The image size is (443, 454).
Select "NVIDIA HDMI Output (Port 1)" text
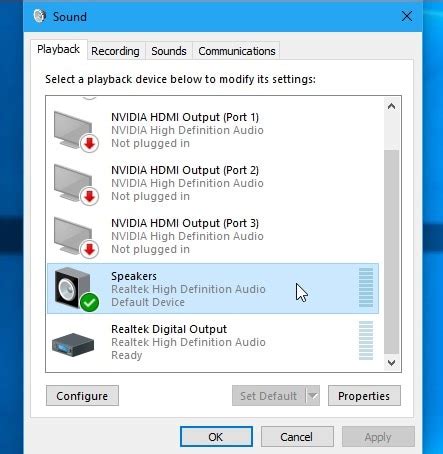[185, 117]
